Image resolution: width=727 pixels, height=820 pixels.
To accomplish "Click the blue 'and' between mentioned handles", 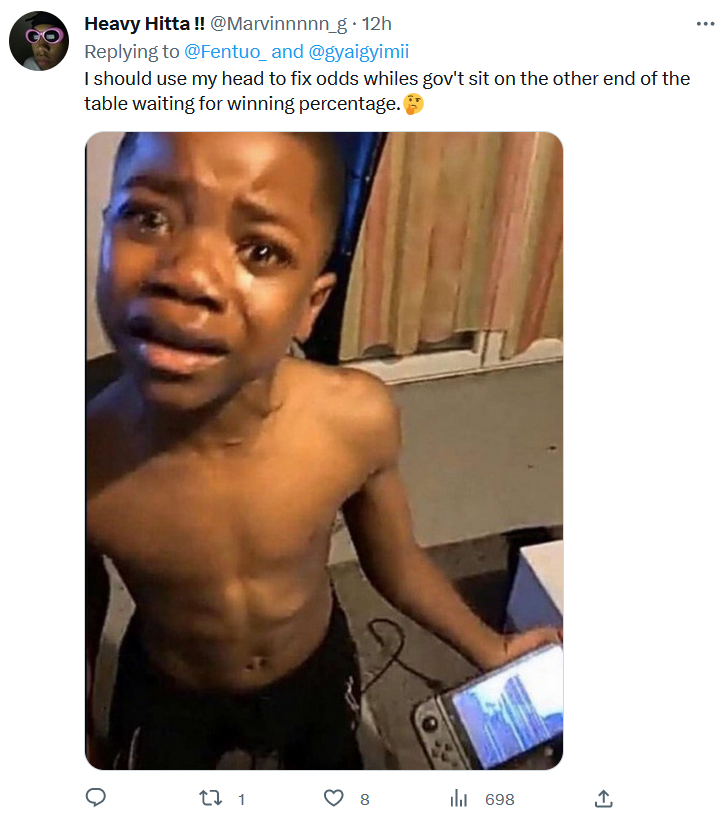I will [x=287, y=52].
